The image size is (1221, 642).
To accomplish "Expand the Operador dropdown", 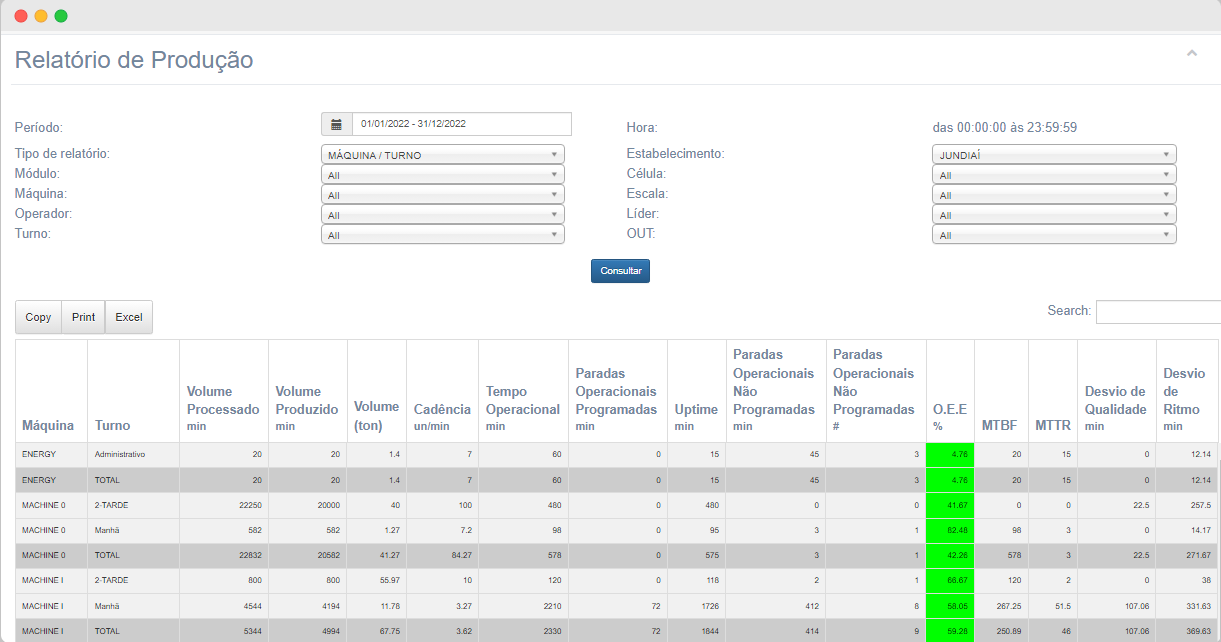I will click(x=442, y=215).
